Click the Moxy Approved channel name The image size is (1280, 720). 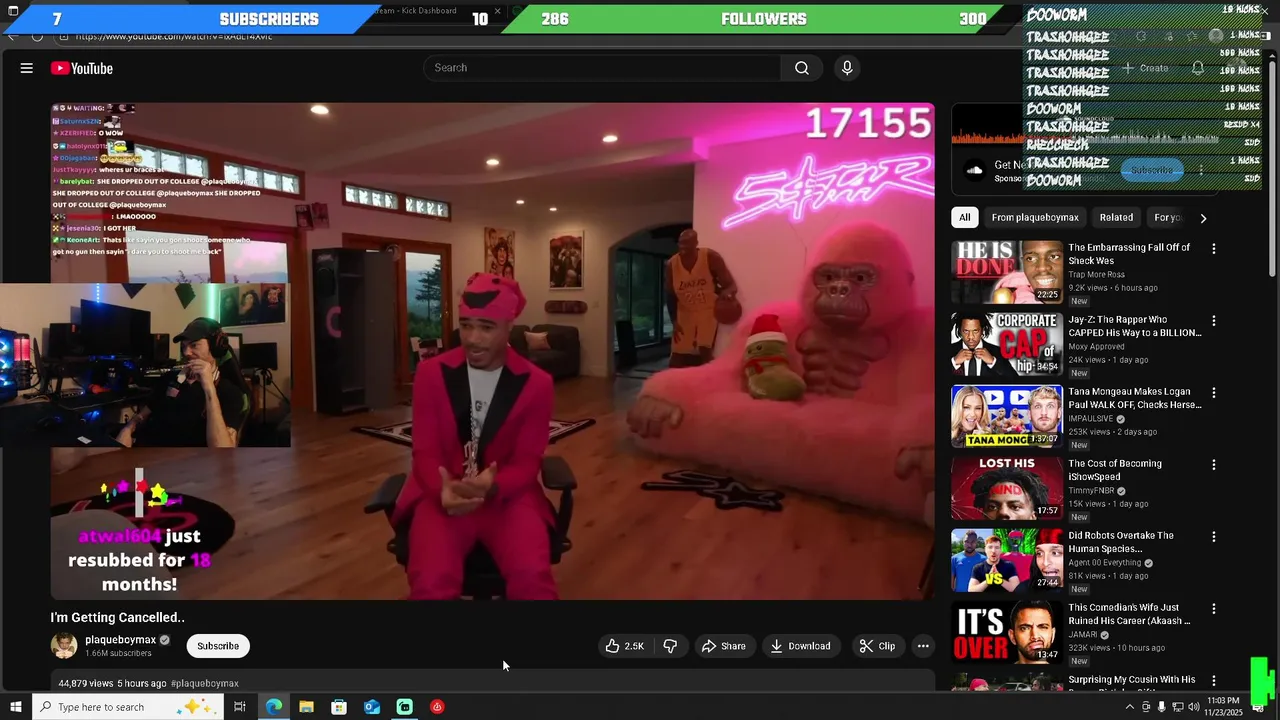tap(1096, 347)
